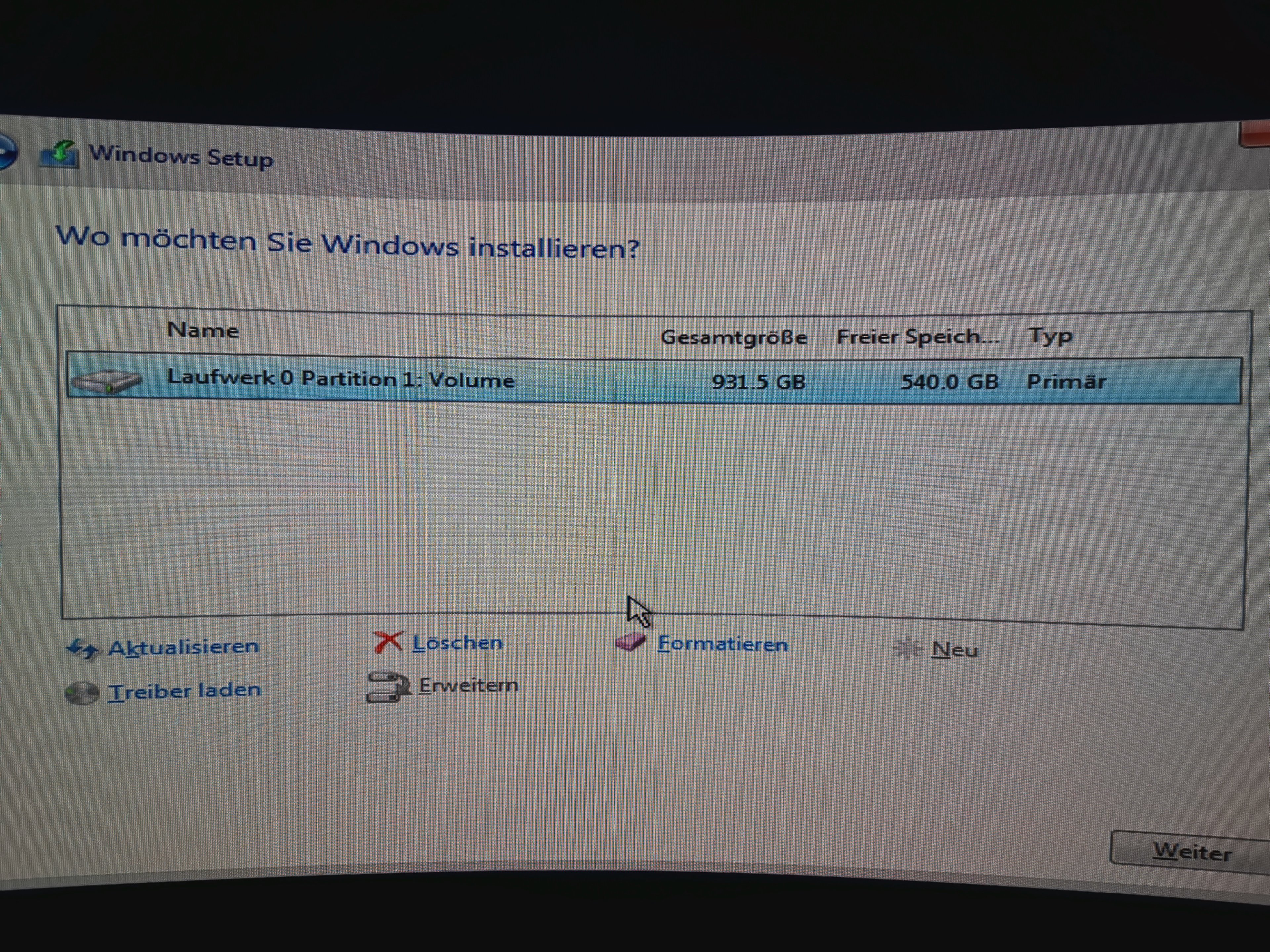Open the Aktualisieren link

point(184,647)
